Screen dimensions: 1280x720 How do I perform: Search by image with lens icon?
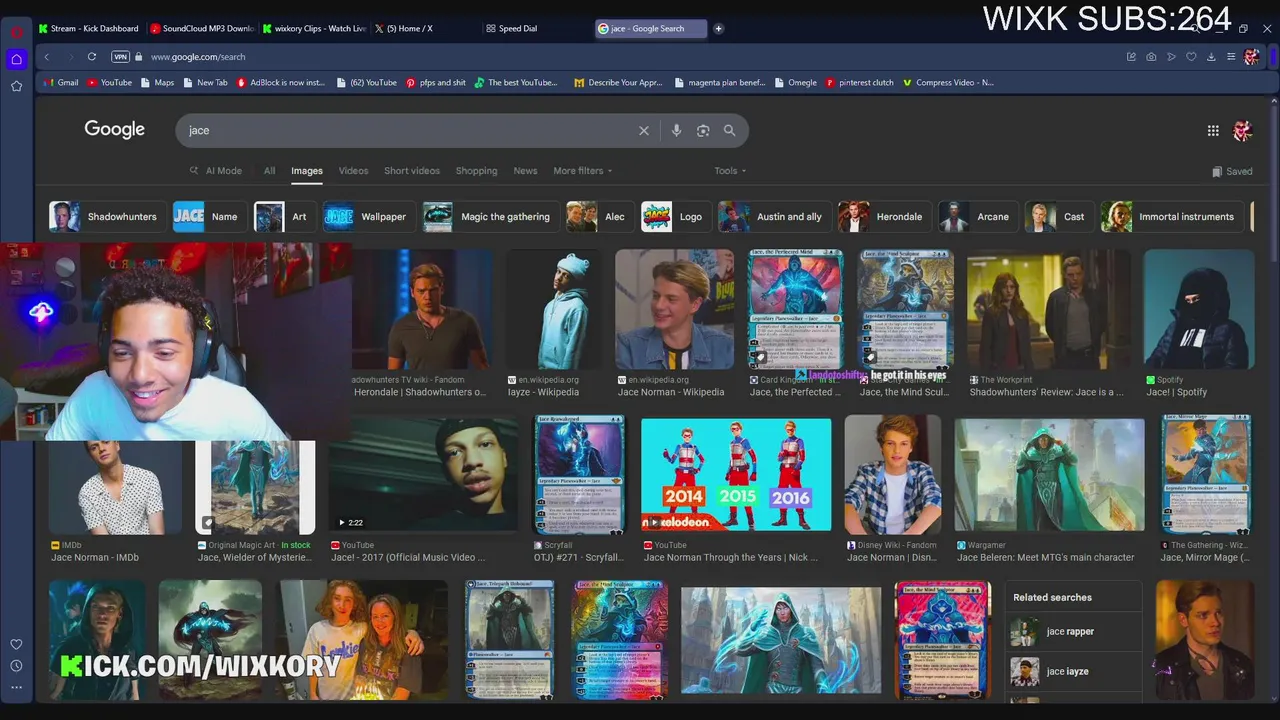pyautogui.click(x=703, y=130)
